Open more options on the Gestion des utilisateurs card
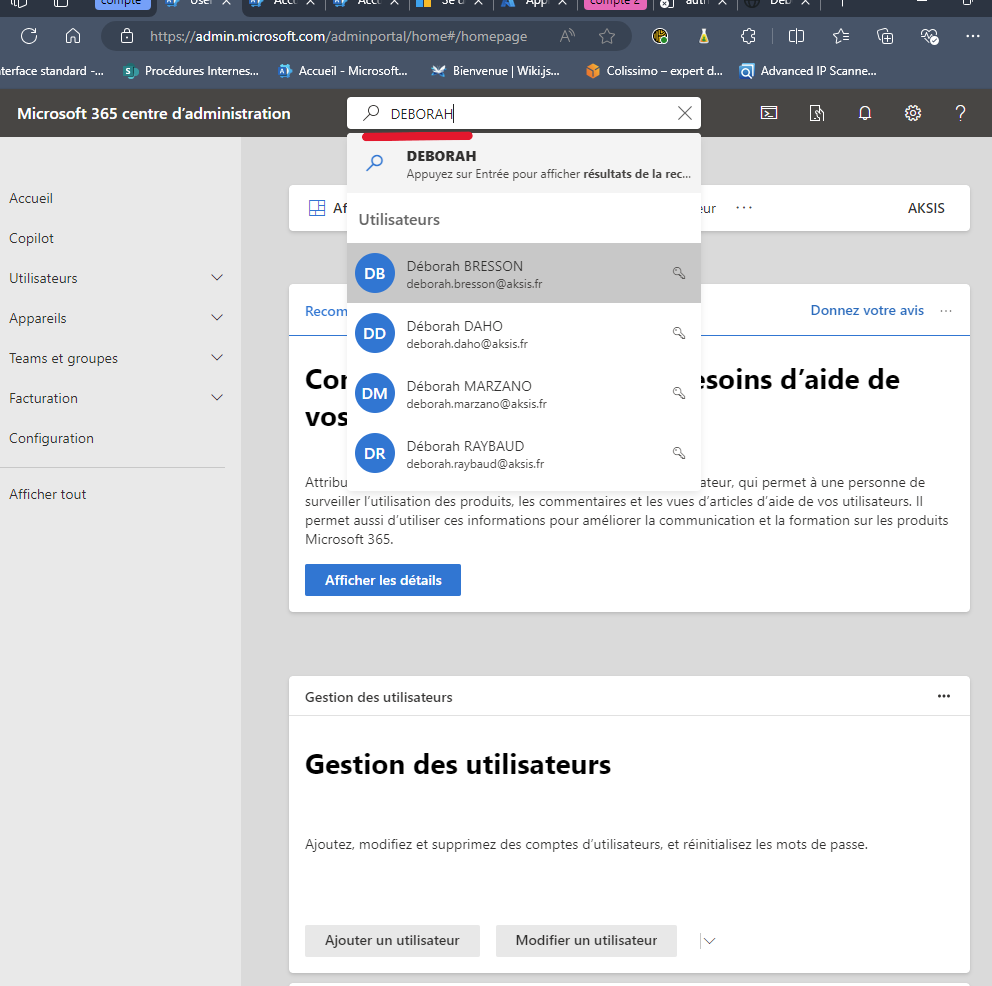 (x=944, y=696)
